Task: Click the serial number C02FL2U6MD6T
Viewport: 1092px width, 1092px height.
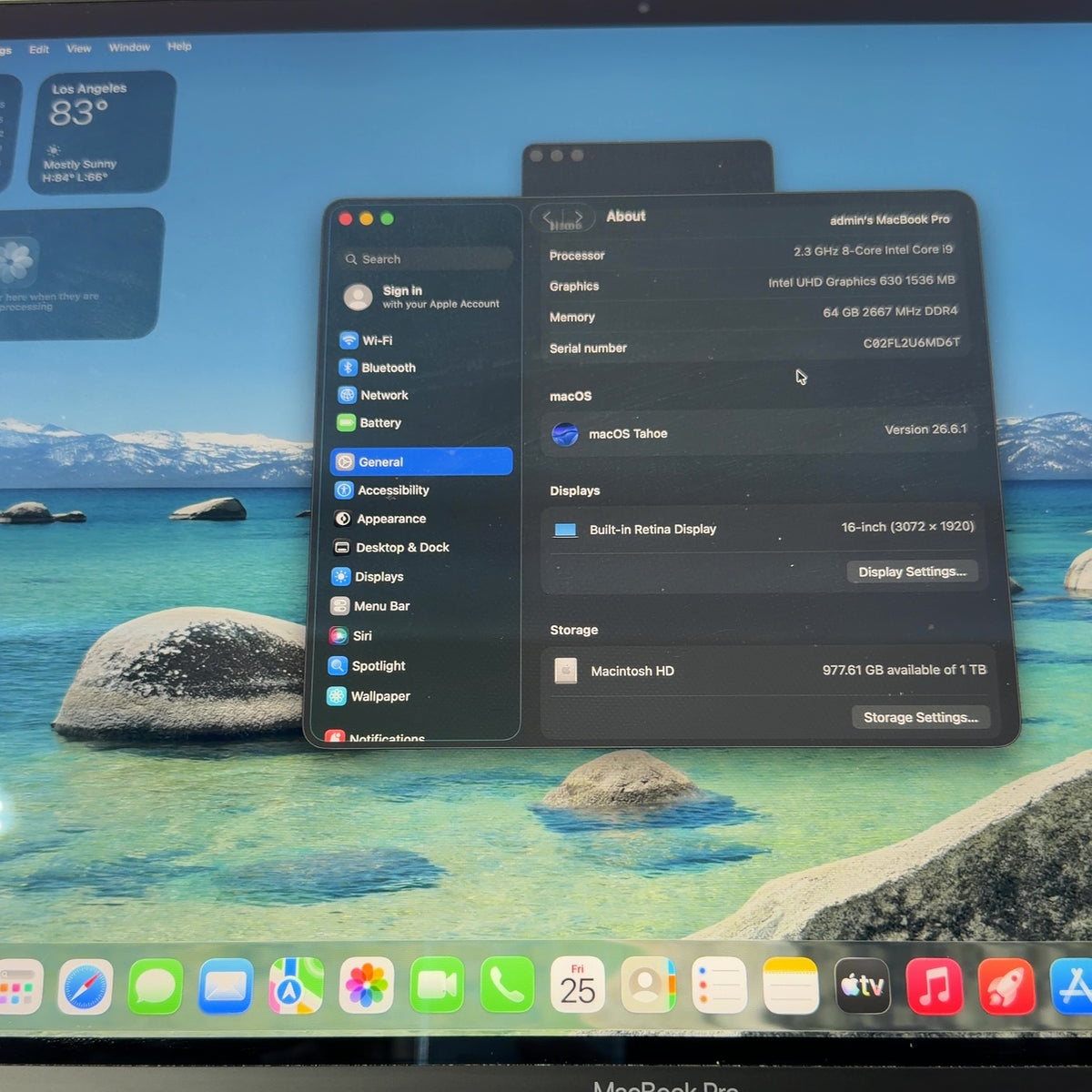Action: tap(912, 343)
